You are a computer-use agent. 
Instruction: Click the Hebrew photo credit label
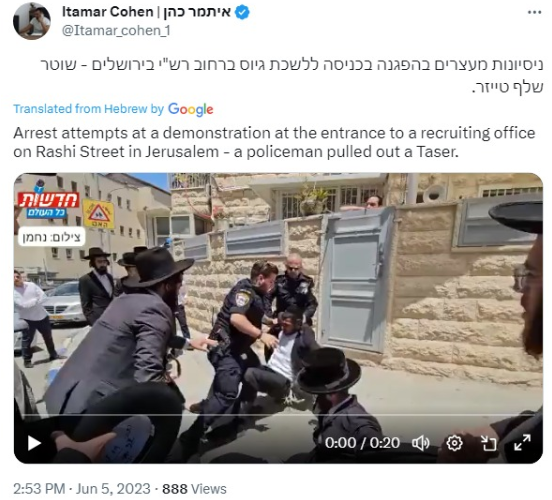point(51,237)
